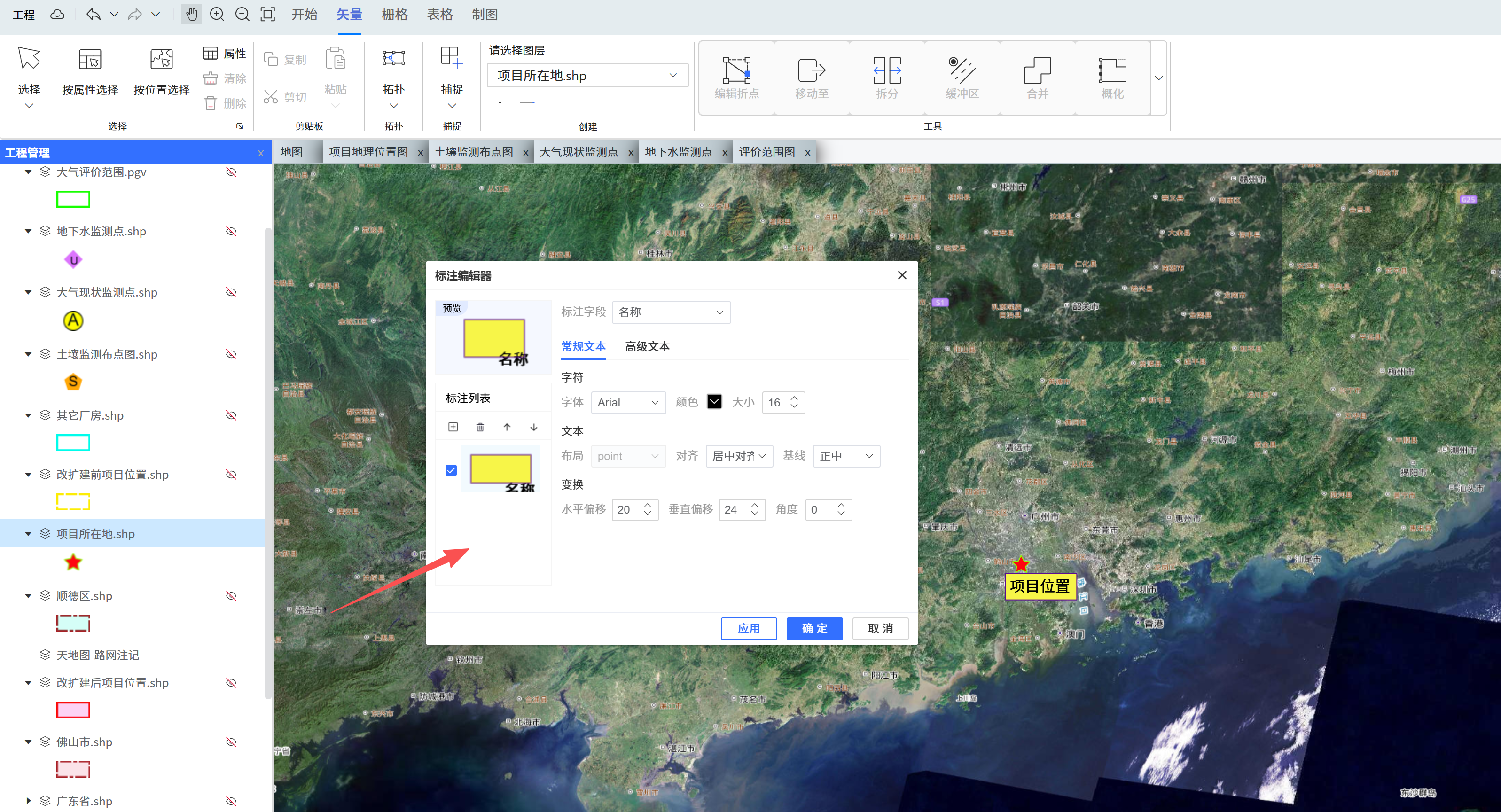Image resolution: width=1501 pixels, height=812 pixels.
Task: Click the Generalize (概化) tool
Action: pos(1112,78)
